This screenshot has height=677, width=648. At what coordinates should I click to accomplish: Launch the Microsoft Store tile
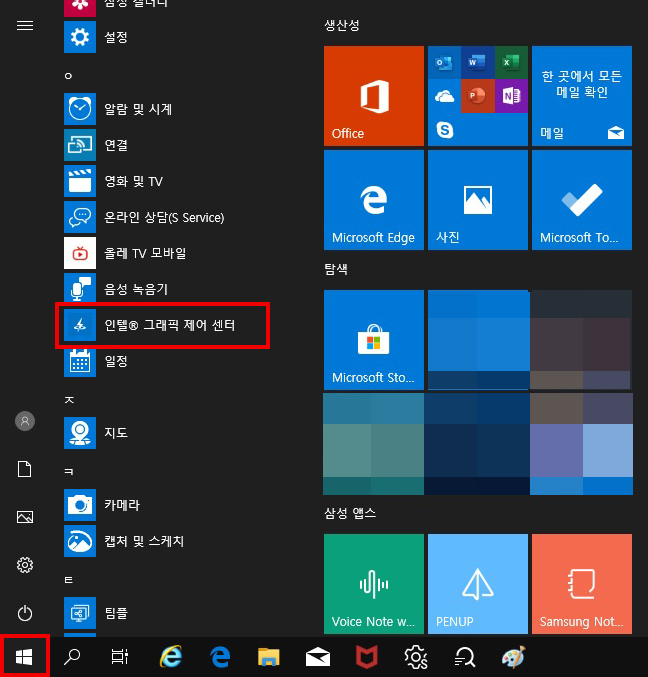click(373, 340)
